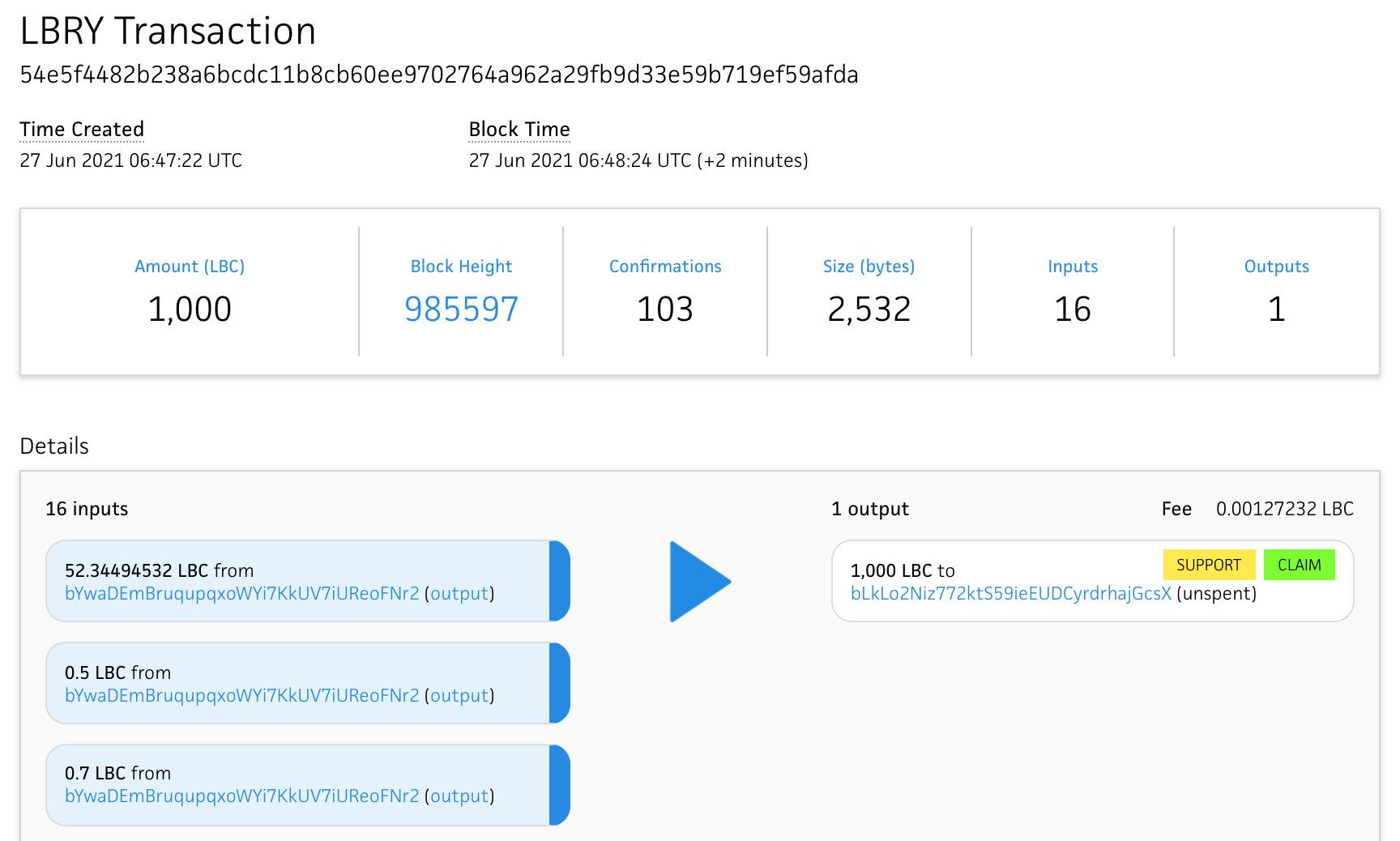Click the size value 2,532

[x=869, y=309]
